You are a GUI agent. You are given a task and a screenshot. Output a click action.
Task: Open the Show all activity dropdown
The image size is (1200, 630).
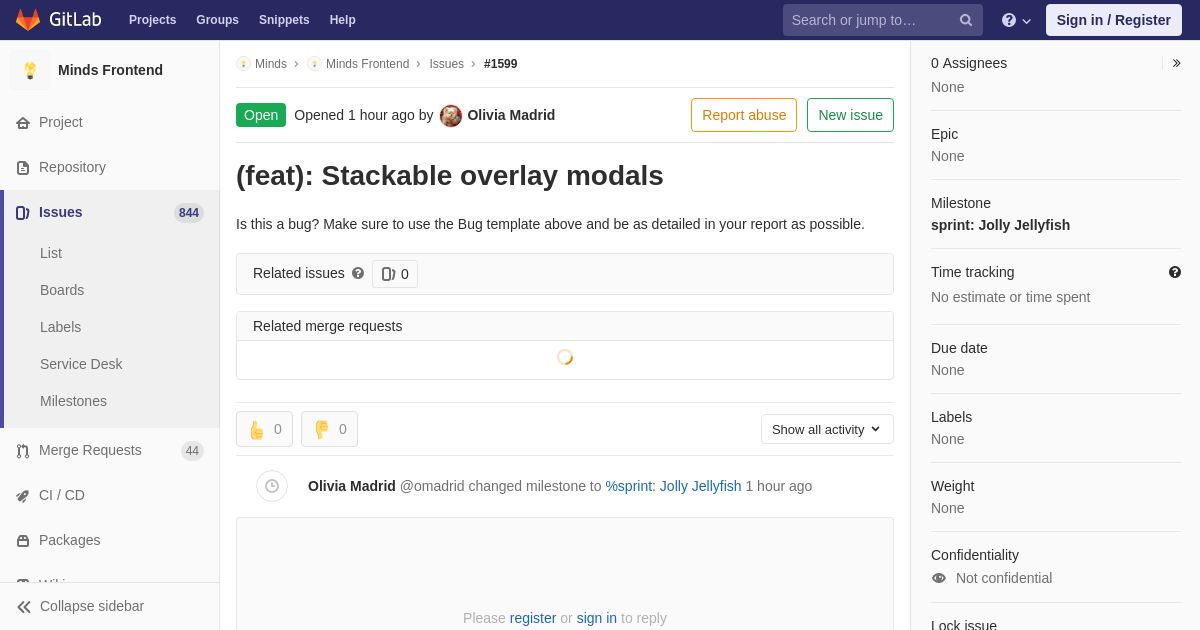(x=827, y=429)
